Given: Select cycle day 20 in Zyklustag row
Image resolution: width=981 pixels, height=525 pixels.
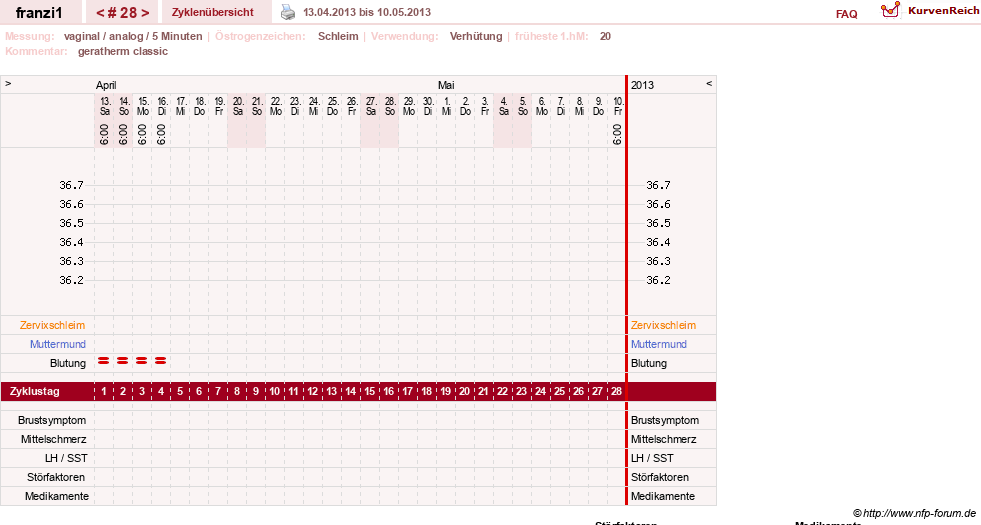Looking at the screenshot, I should [x=464, y=392].
